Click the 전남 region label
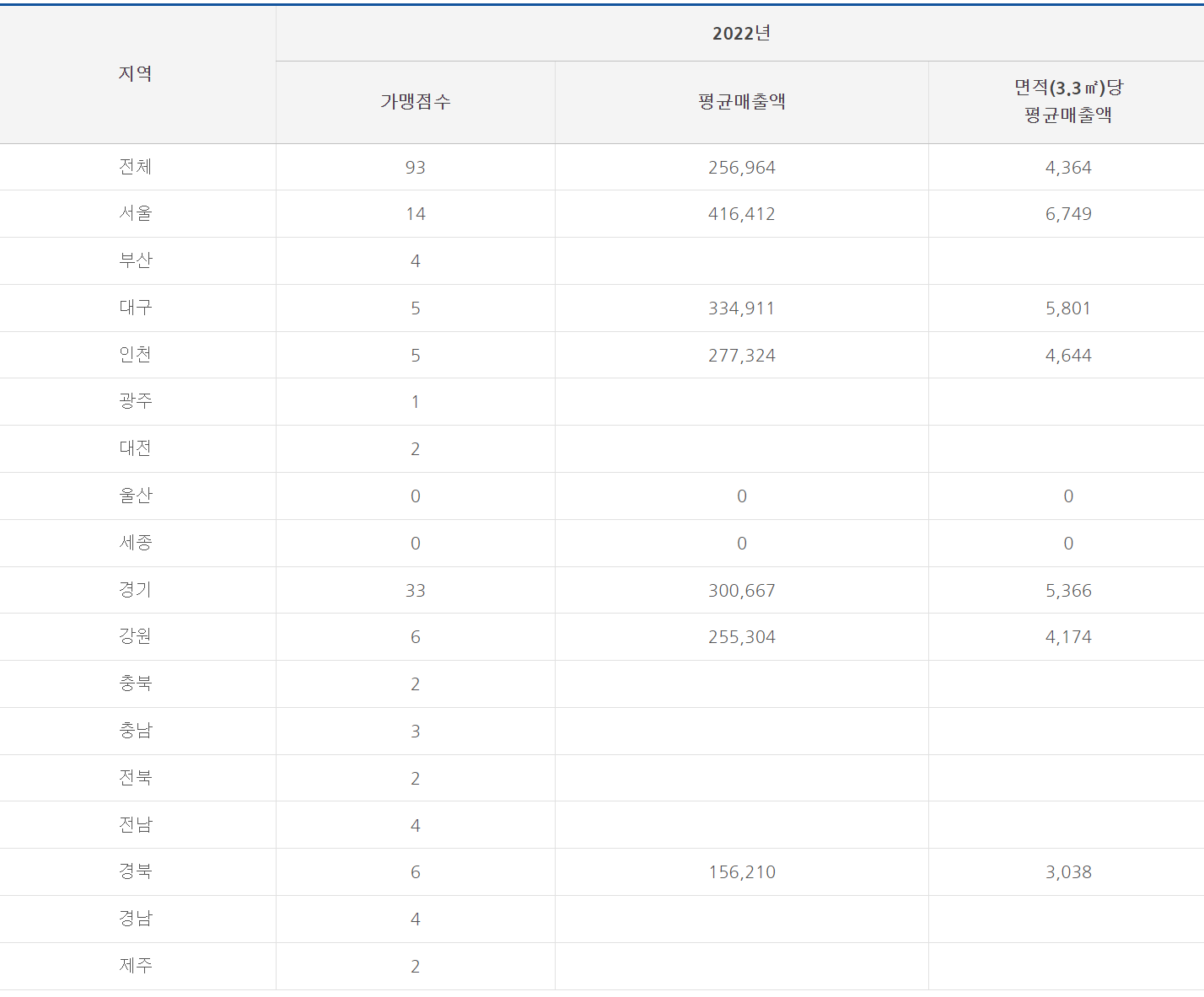 [136, 825]
